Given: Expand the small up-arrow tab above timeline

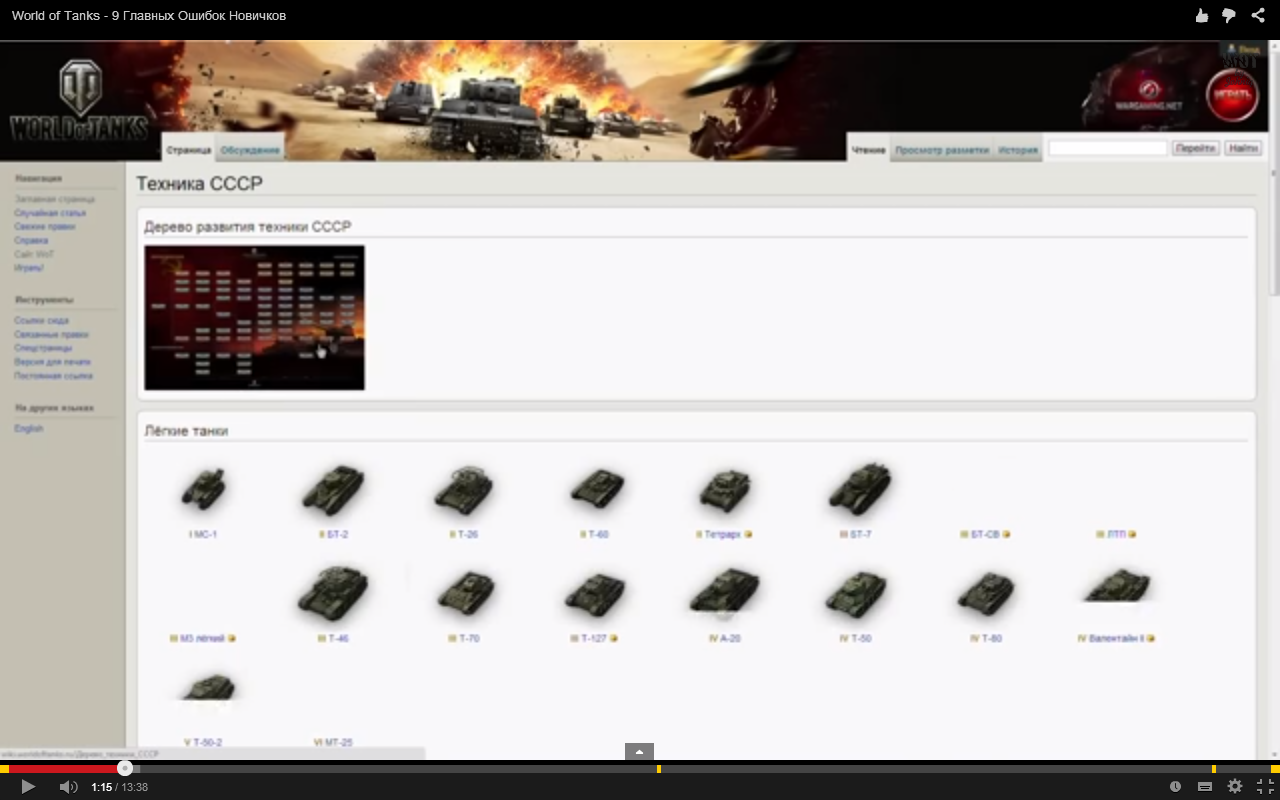Looking at the screenshot, I should pos(639,752).
